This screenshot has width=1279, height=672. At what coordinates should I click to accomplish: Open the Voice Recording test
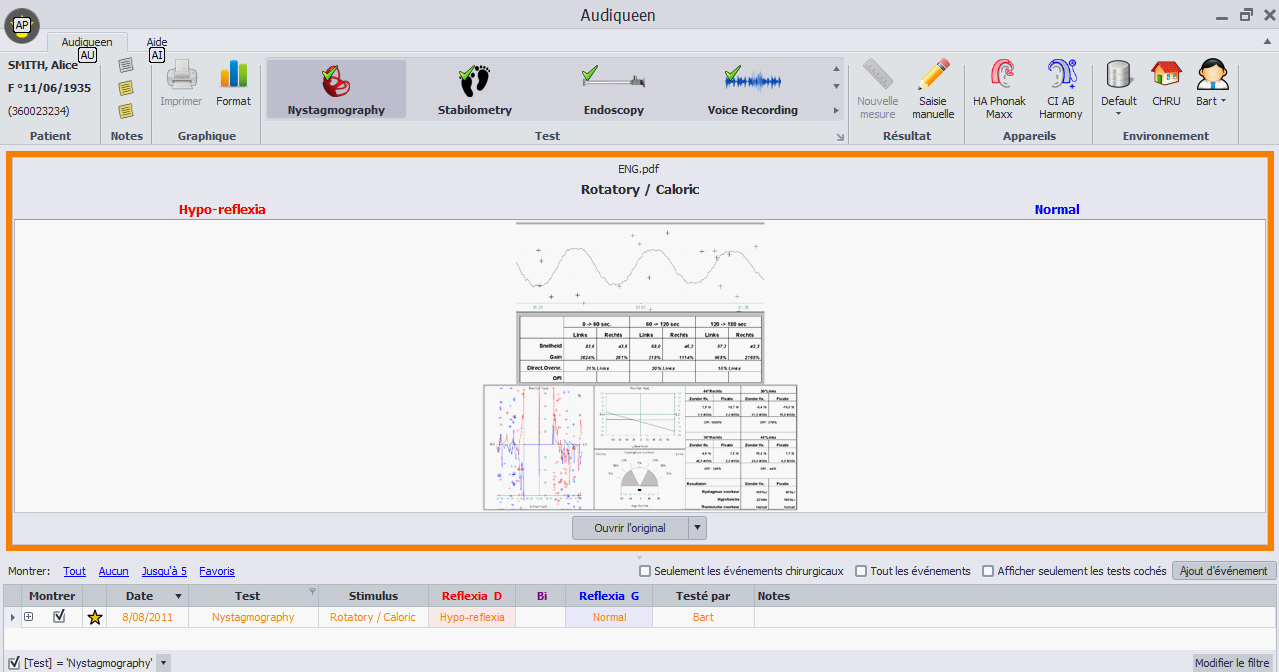(x=752, y=88)
